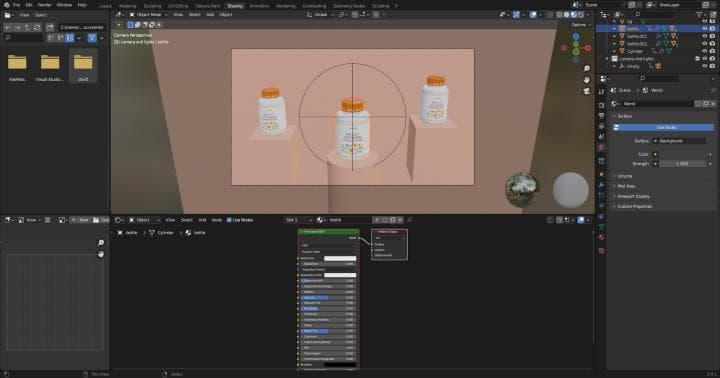Hide the selected bottle object in outliner

tap(704, 28)
